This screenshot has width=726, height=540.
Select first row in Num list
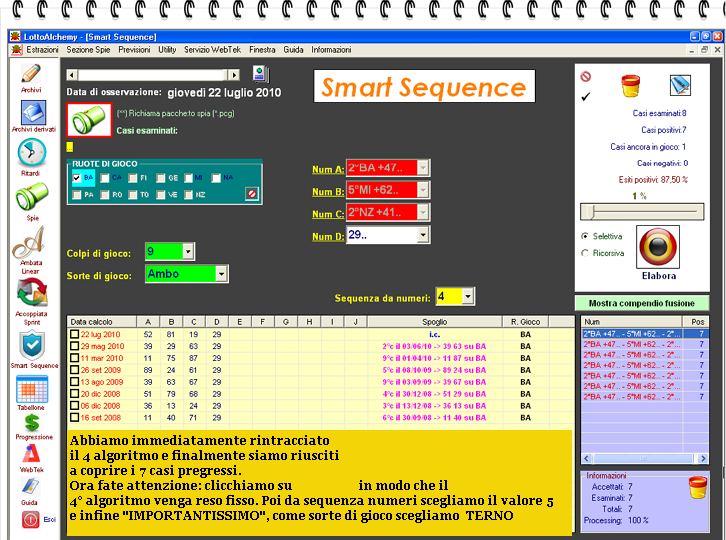(x=645, y=333)
